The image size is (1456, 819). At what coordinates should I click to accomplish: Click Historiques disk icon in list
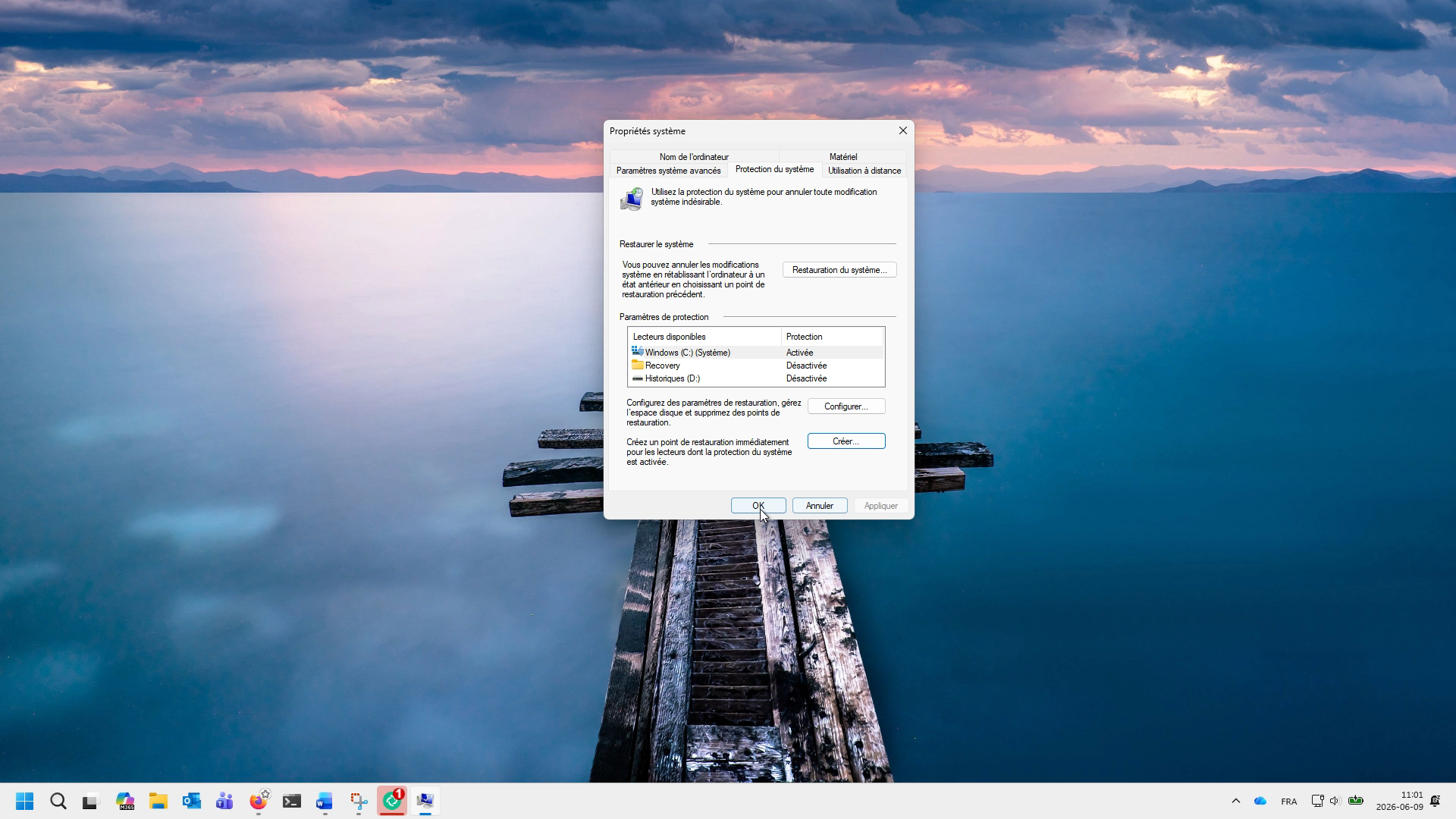click(638, 378)
